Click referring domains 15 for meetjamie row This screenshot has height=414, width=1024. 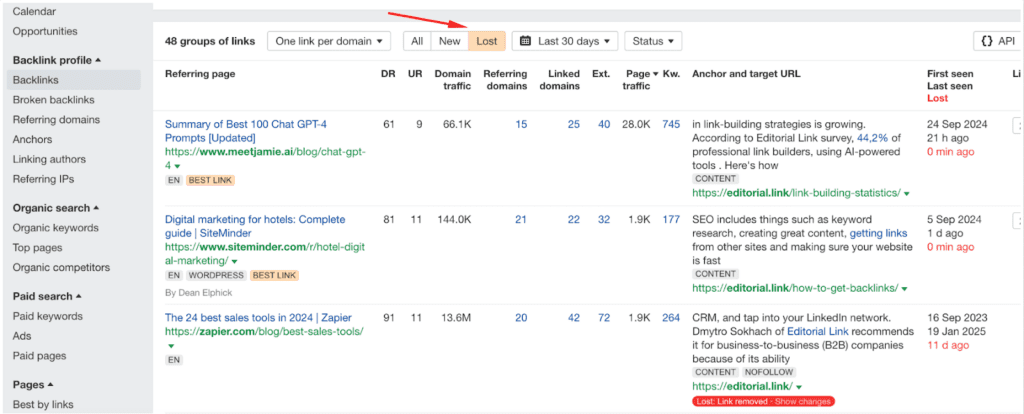coord(520,124)
